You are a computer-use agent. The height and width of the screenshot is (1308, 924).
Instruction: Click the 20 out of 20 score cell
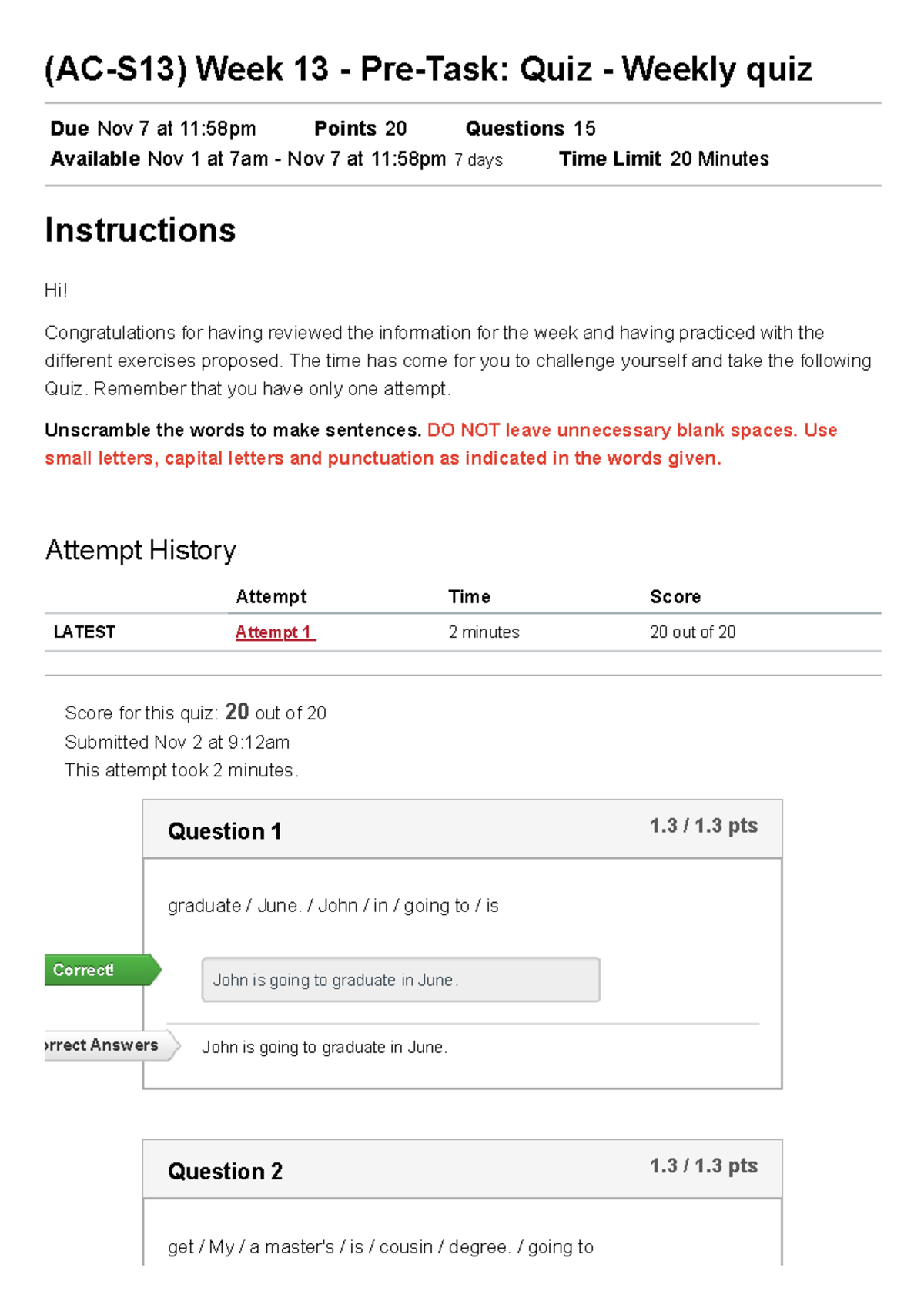pos(692,632)
